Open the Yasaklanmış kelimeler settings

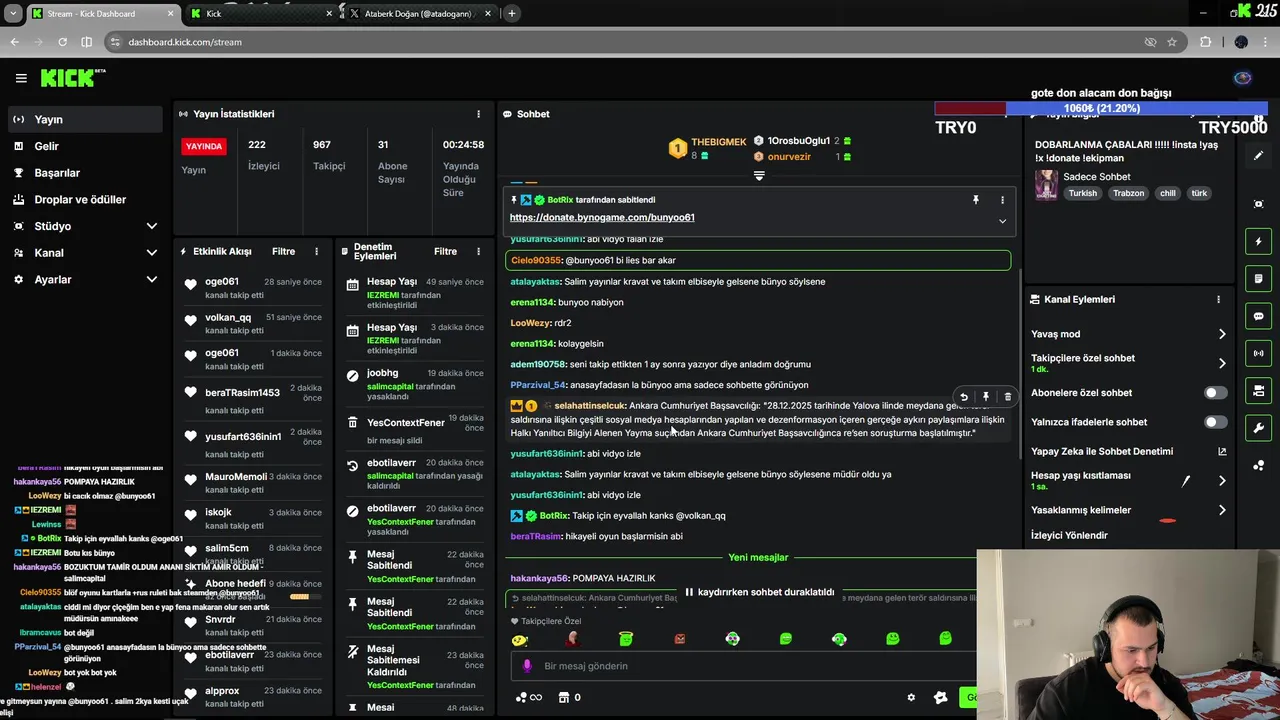[x=1129, y=510]
